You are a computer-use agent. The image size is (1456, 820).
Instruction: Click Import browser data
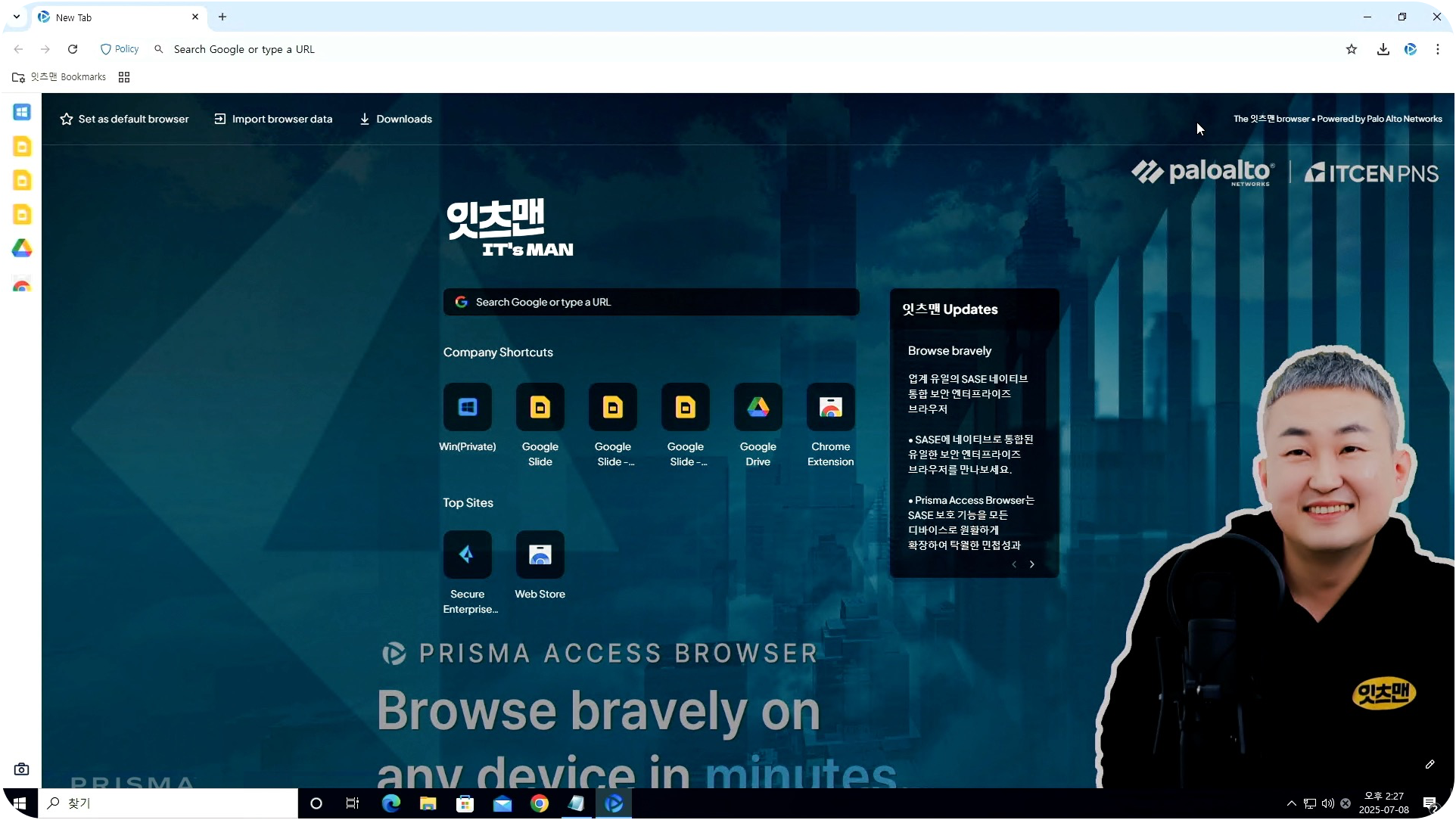click(273, 120)
